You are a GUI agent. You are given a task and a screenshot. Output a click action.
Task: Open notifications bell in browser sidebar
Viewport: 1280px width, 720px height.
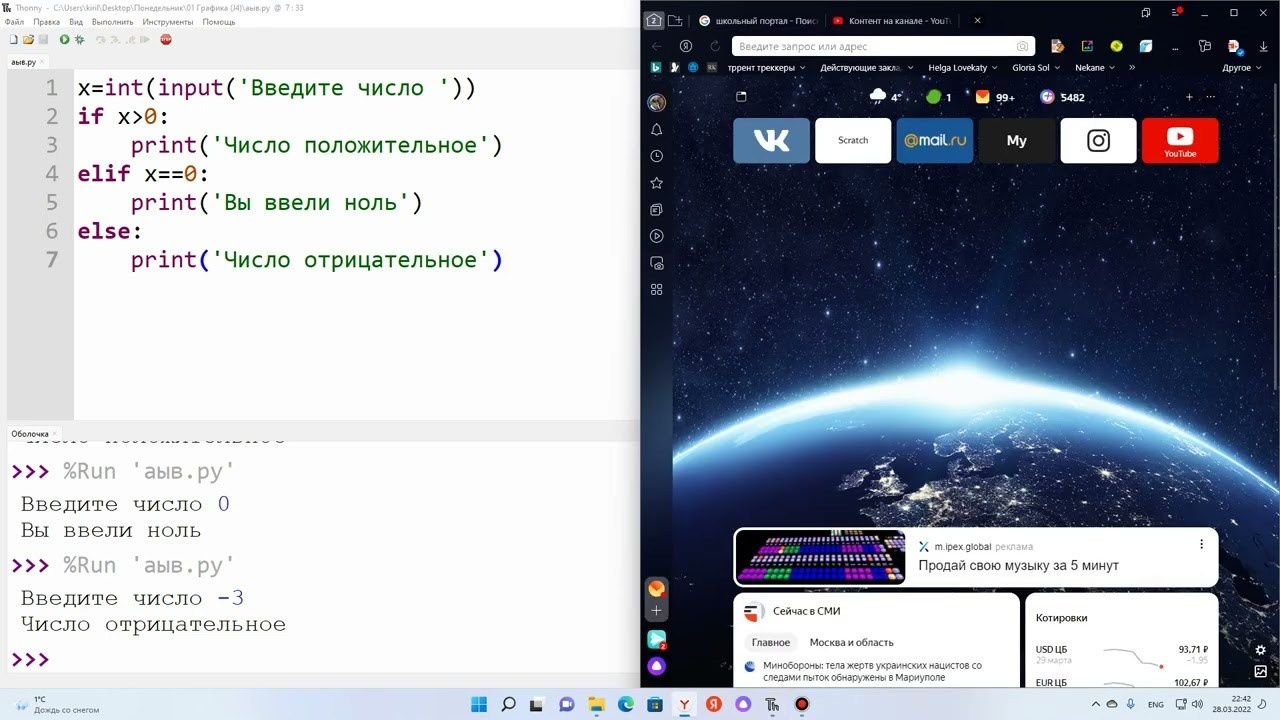[656, 130]
